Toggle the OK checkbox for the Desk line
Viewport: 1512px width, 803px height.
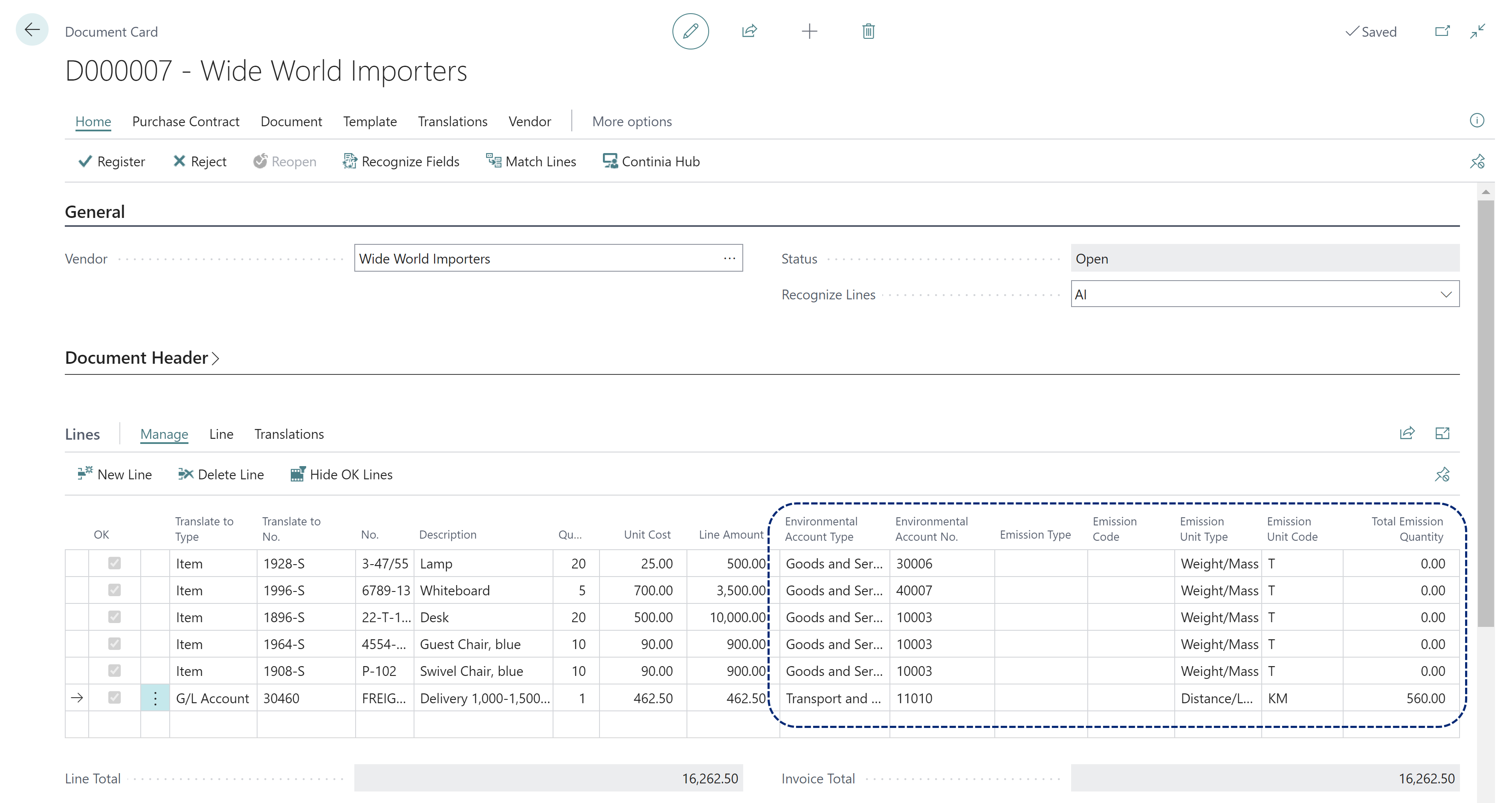[114, 617]
